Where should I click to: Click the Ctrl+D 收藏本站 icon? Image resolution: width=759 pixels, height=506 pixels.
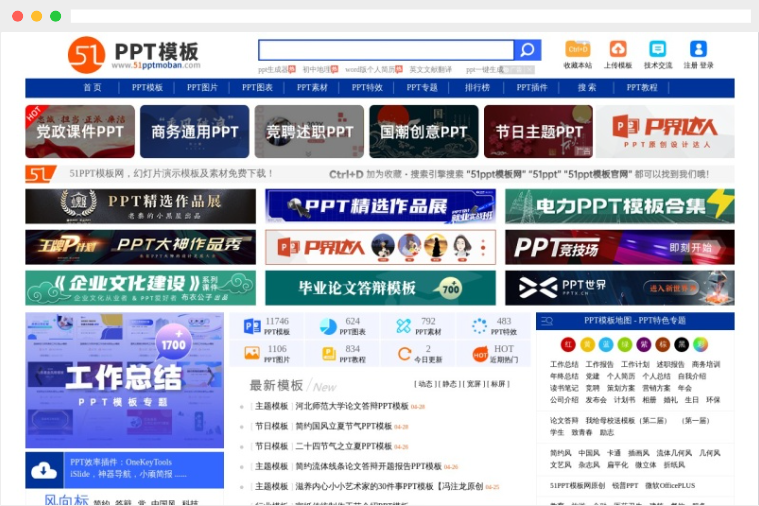click(x=577, y=49)
